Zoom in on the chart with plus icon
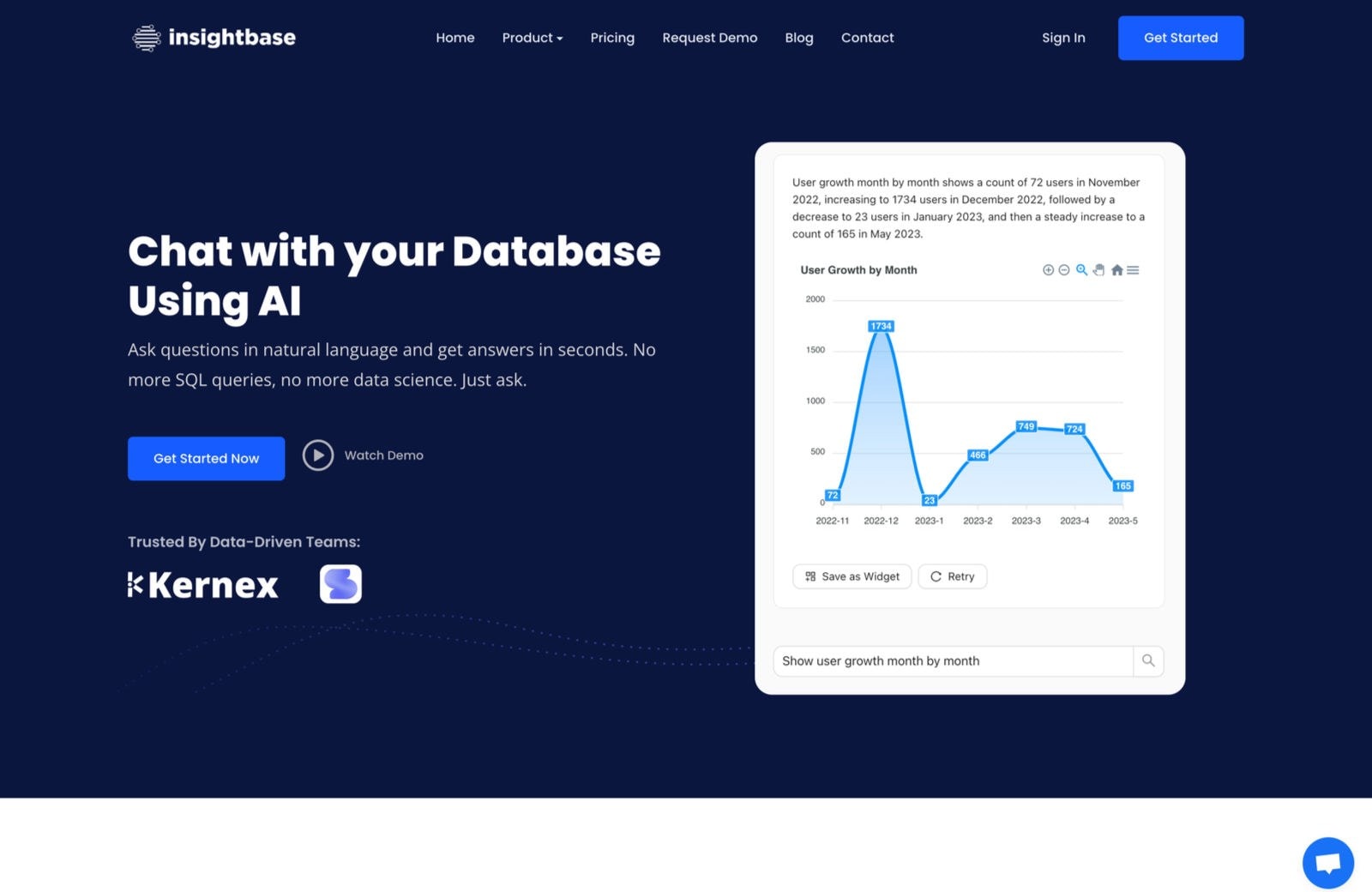The height and width of the screenshot is (892, 1372). [1048, 270]
